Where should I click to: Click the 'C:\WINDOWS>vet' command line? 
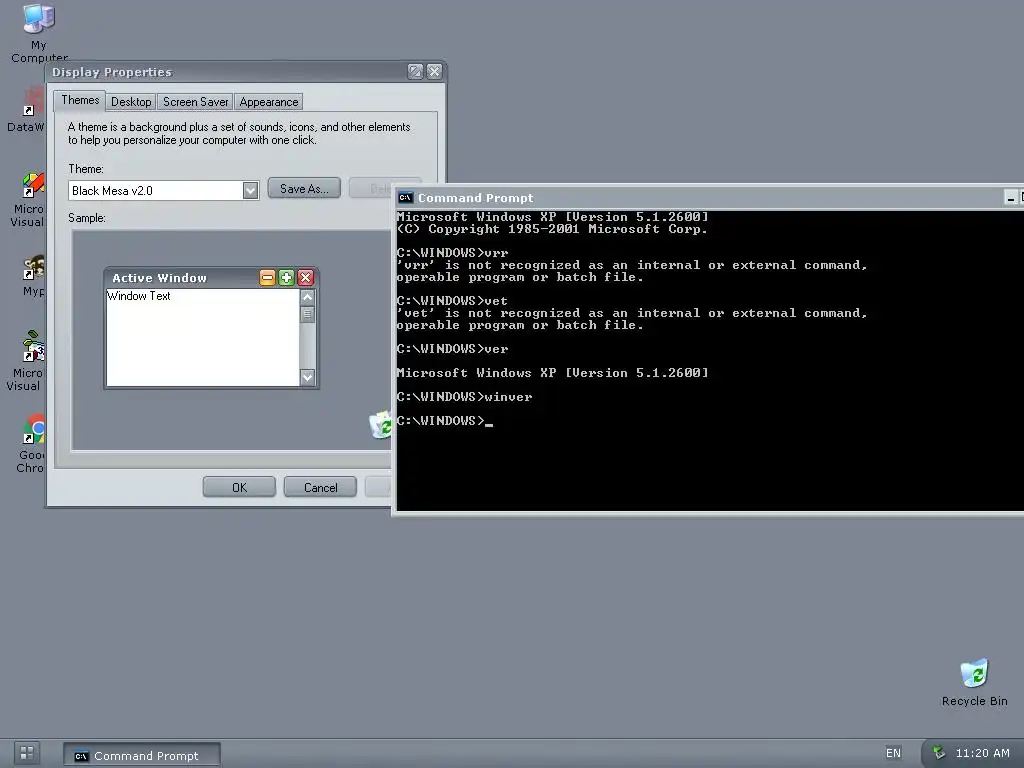452,300
